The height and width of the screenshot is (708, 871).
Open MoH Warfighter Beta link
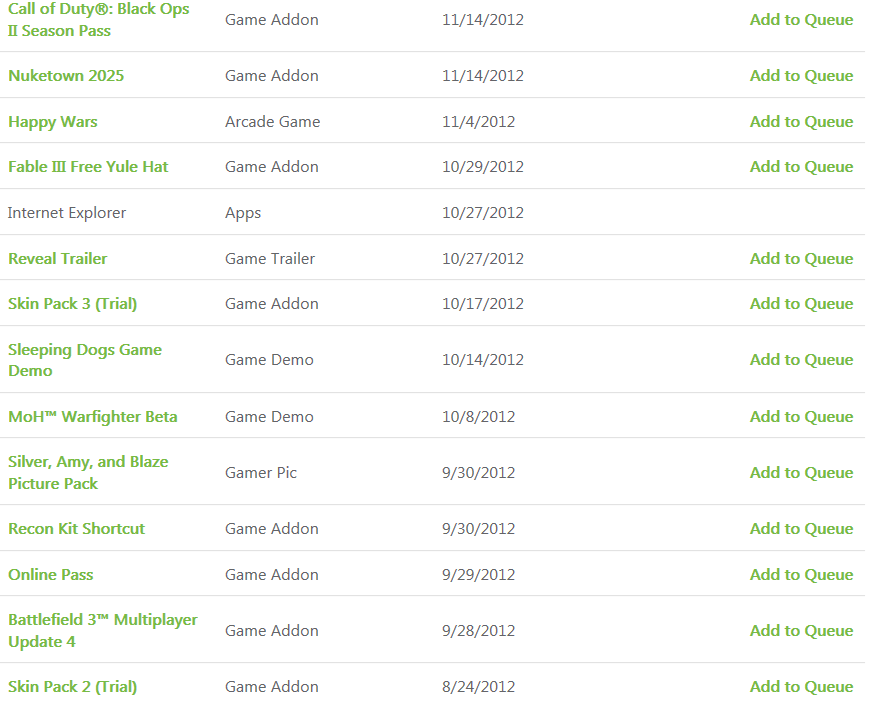point(93,417)
